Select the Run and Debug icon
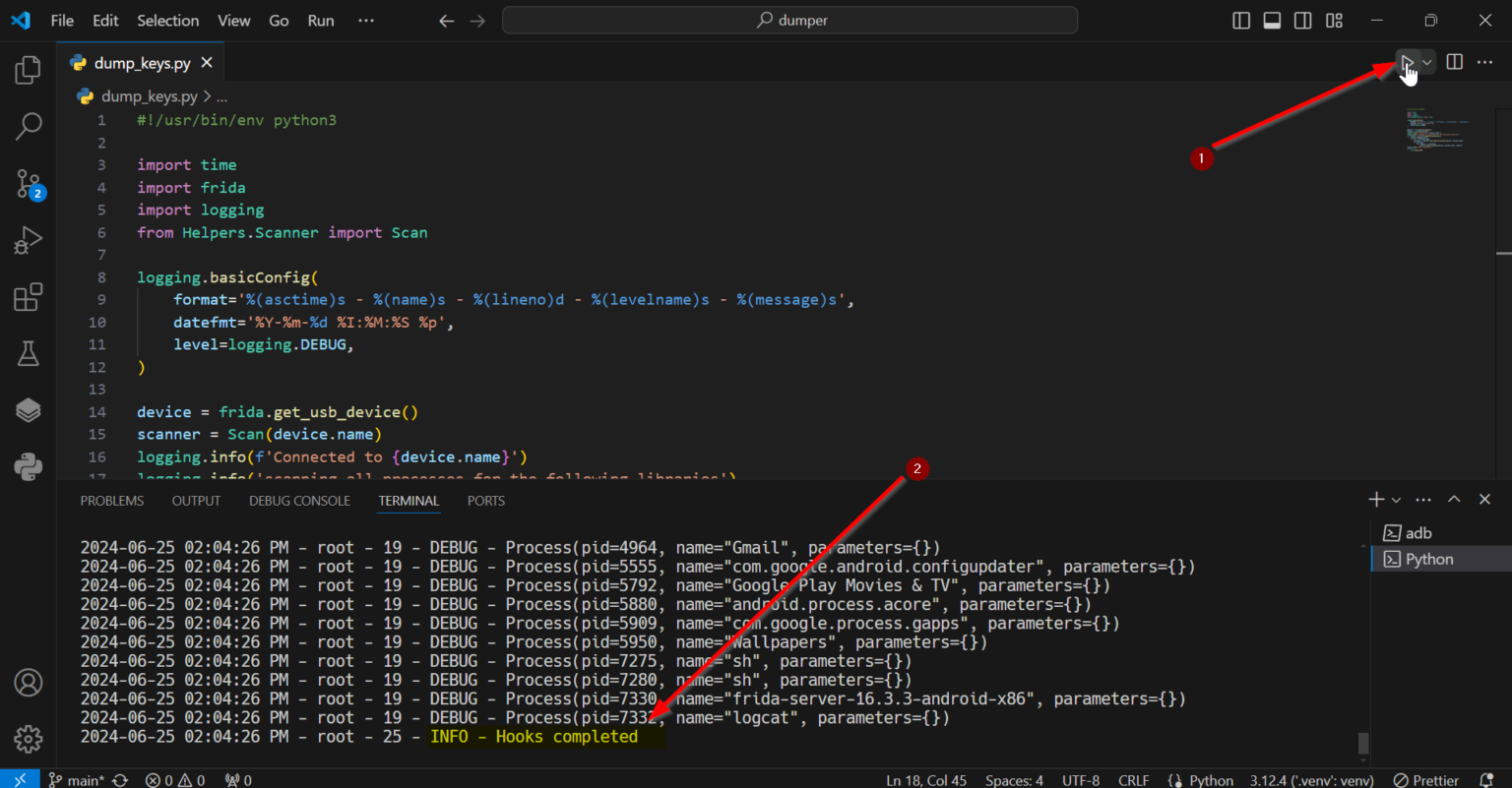The height and width of the screenshot is (788, 1512). click(x=27, y=240)
